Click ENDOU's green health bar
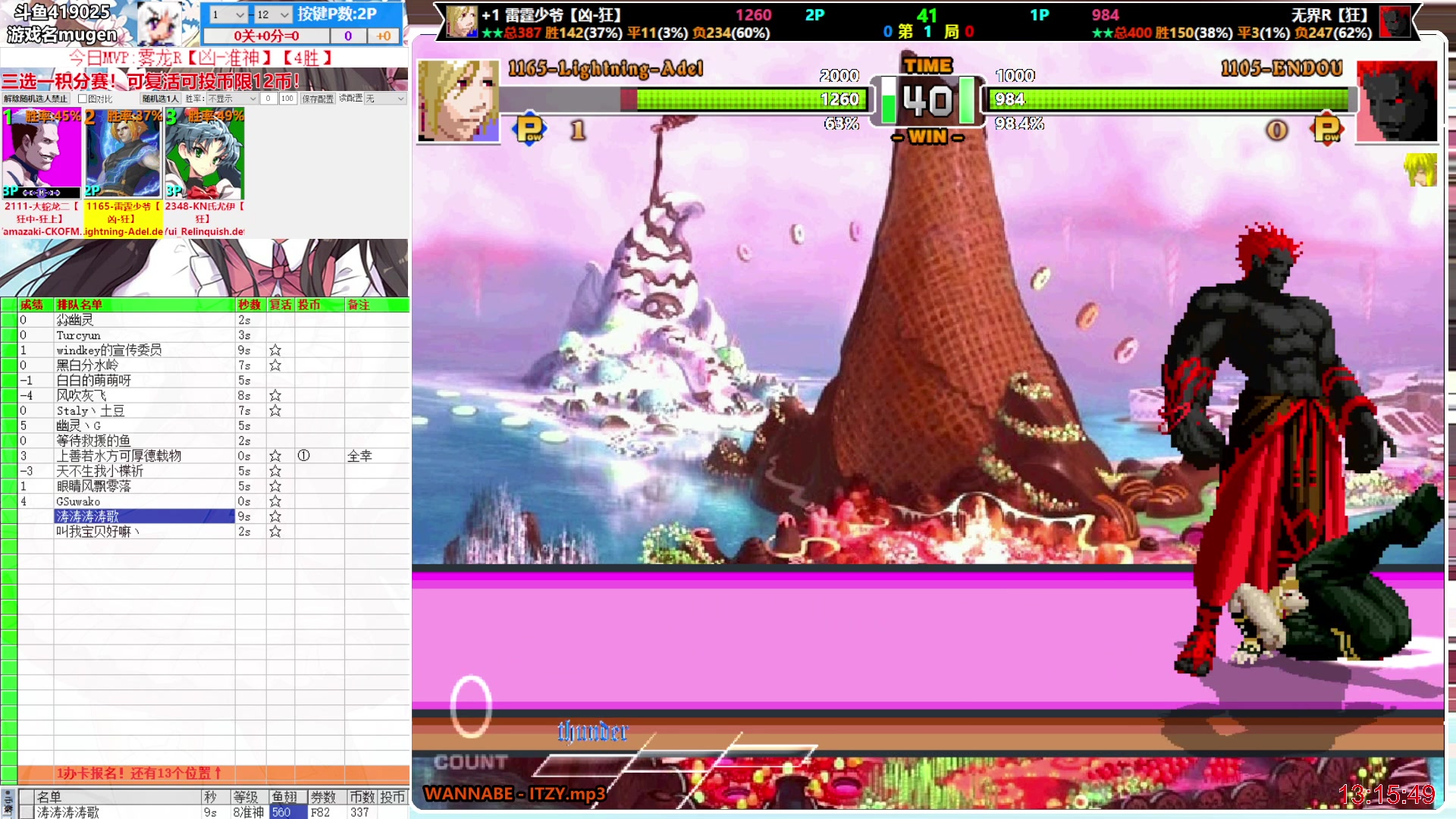Image resolution: width=1456 pixels, height=819 pixels. click(1167, 99)
